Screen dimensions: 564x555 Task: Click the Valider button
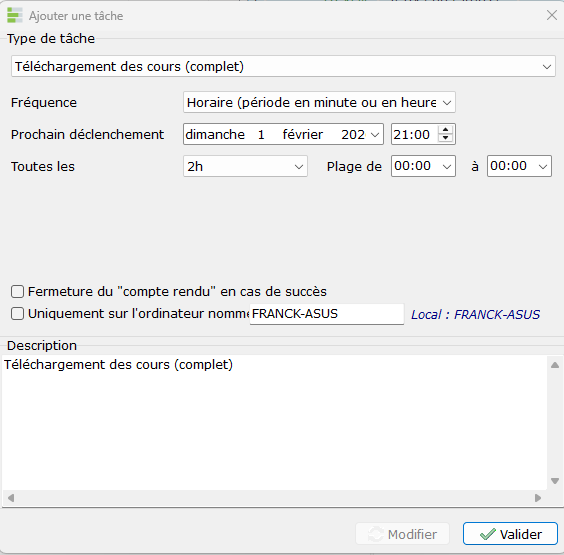point(510,534)
